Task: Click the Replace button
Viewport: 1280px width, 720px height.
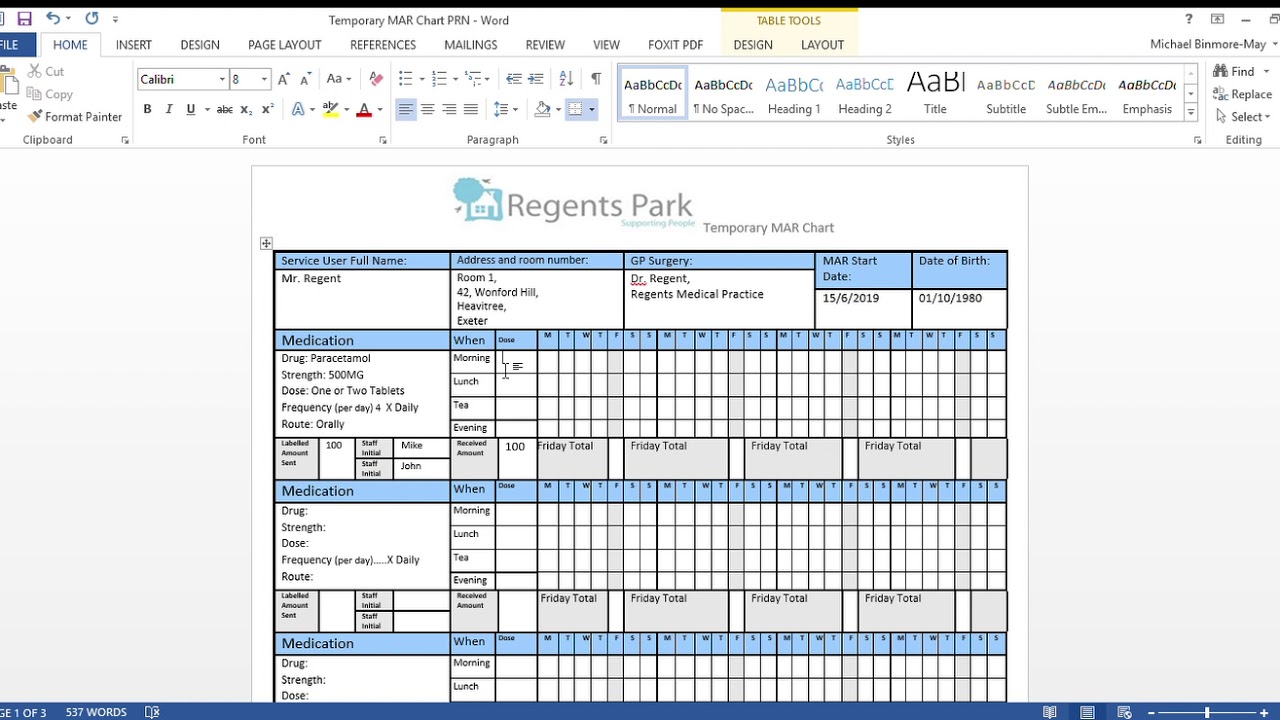Action: 1242,94
